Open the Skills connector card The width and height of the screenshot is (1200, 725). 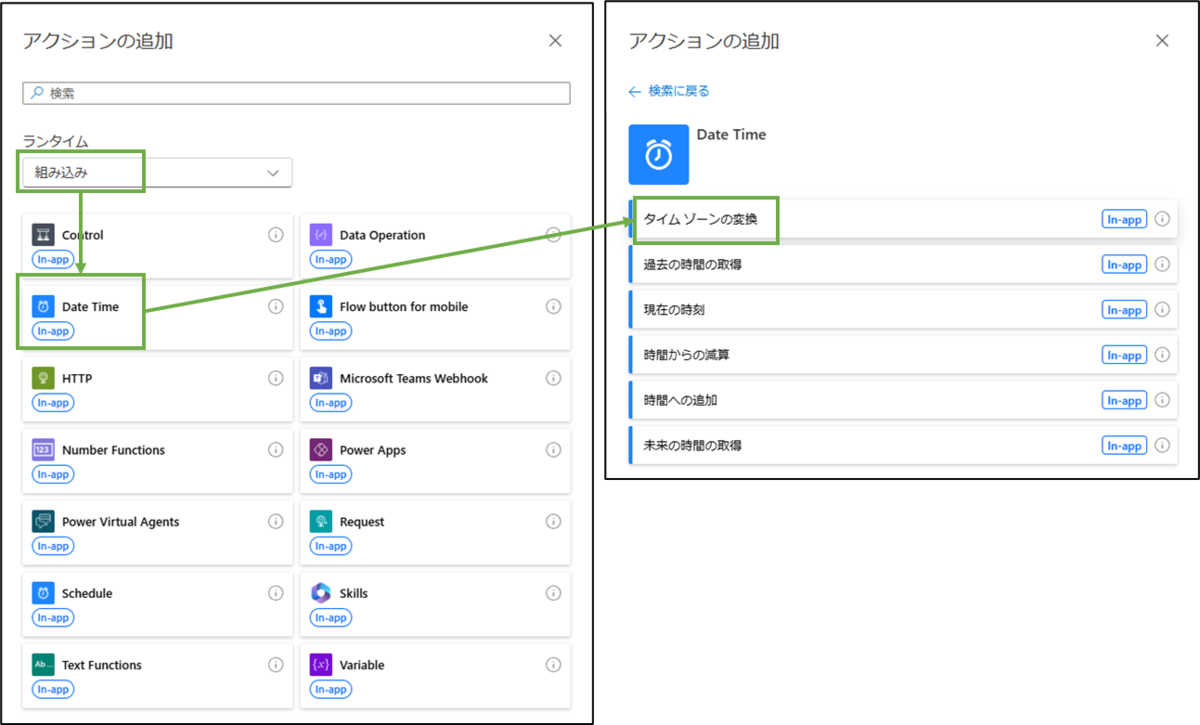(x=436, y=604)
